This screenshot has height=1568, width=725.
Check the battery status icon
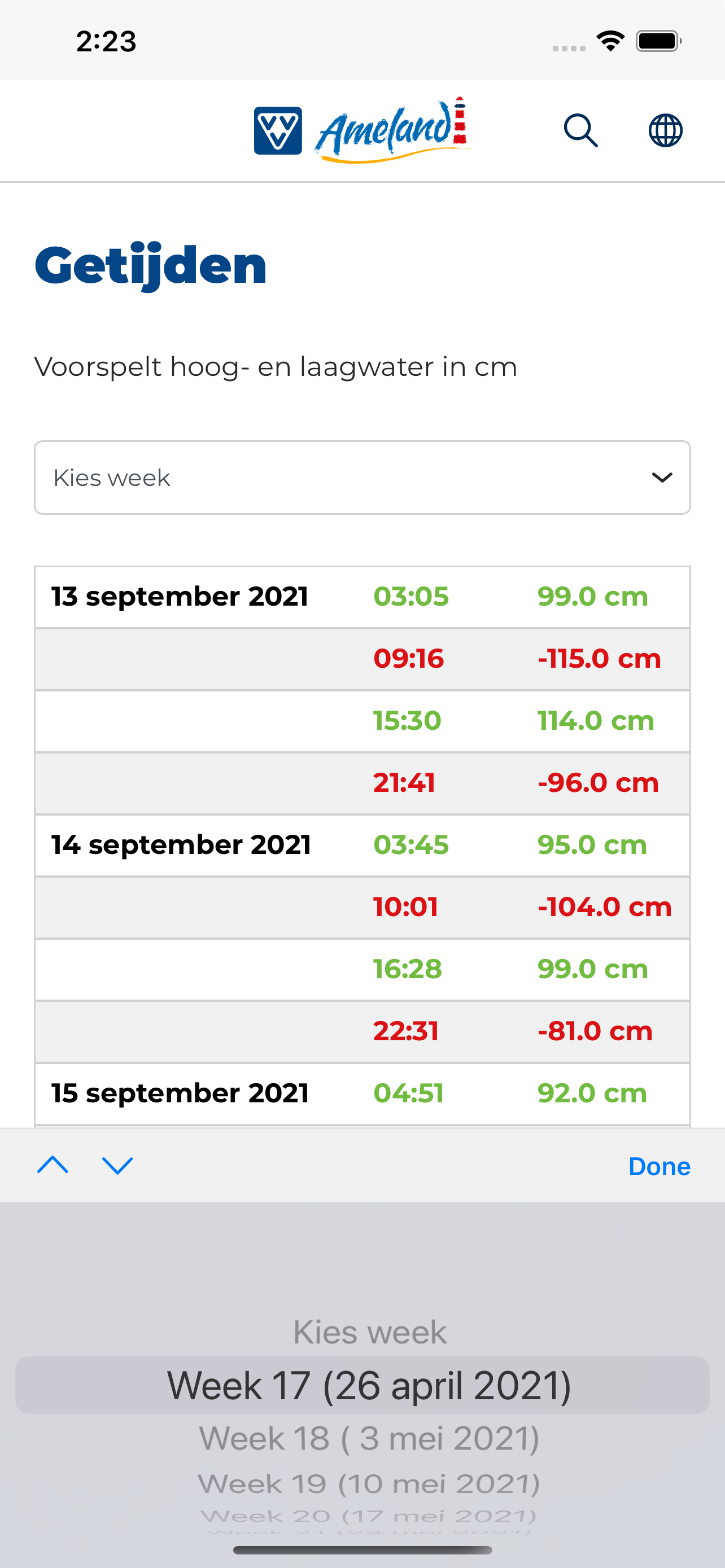(x=658, y=41)
